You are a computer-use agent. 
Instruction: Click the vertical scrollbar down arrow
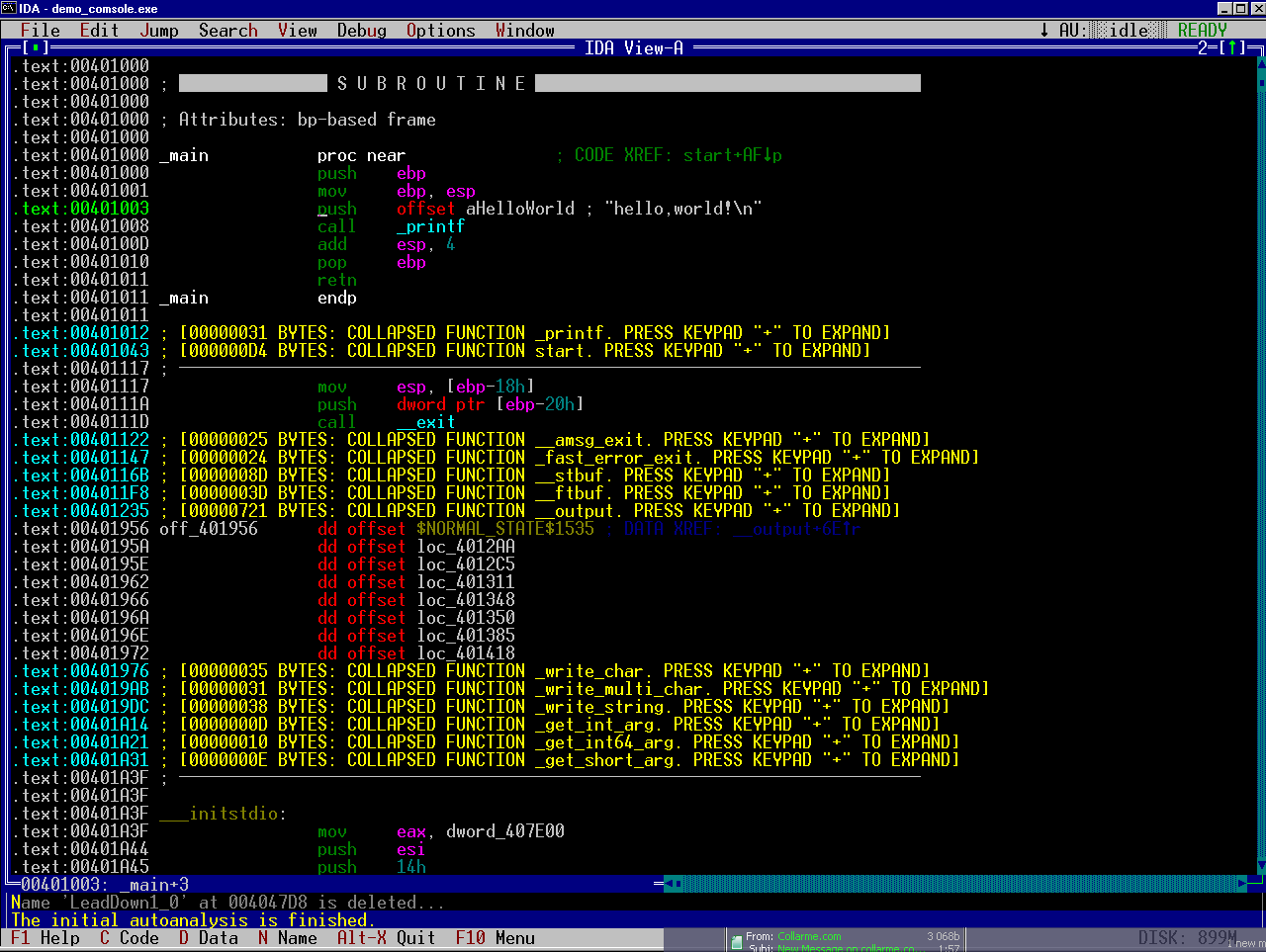(x=1261, y=867)
